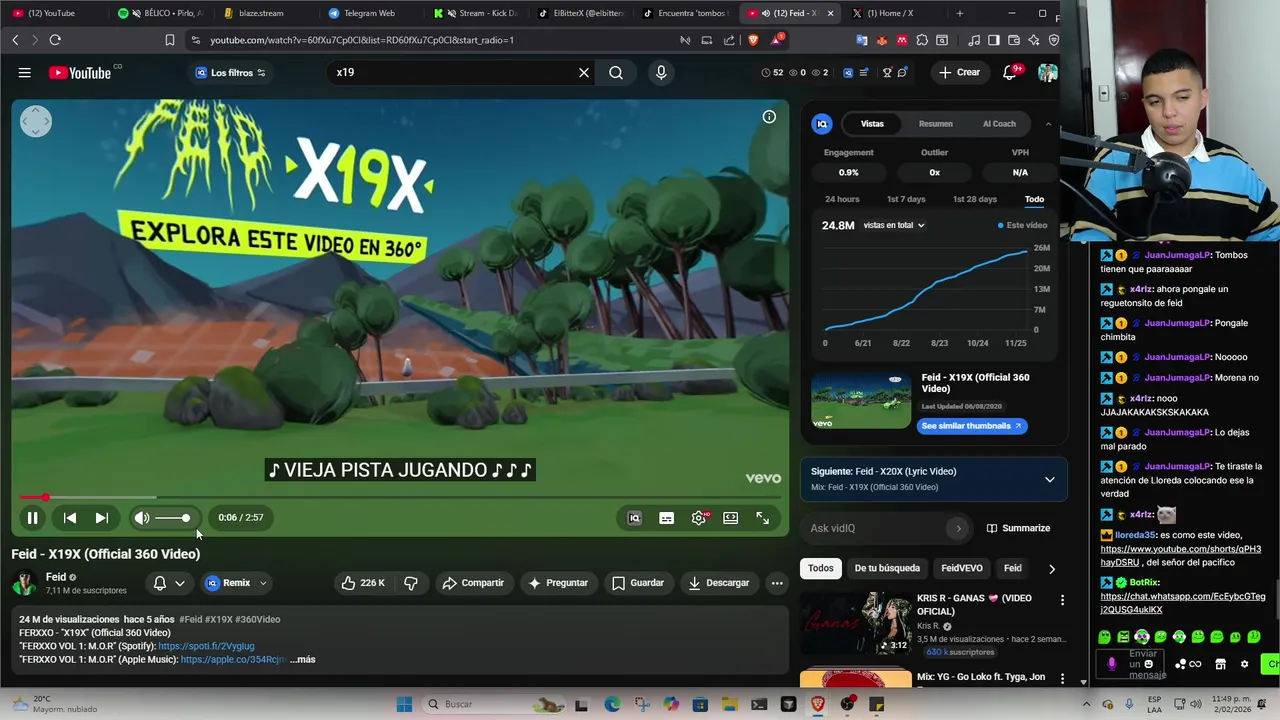Save the video with Guardar
Screen dimensions: 1280x720
pos(637,583)
